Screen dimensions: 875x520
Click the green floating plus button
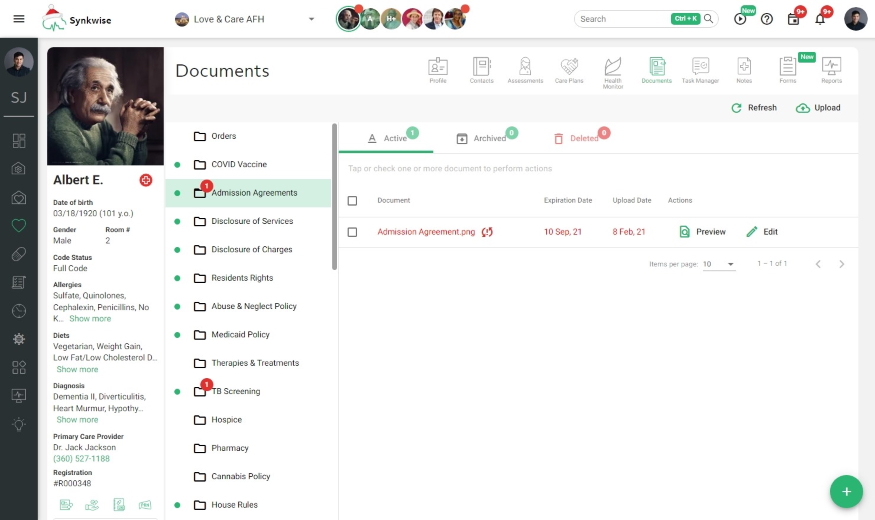(846, 491)
